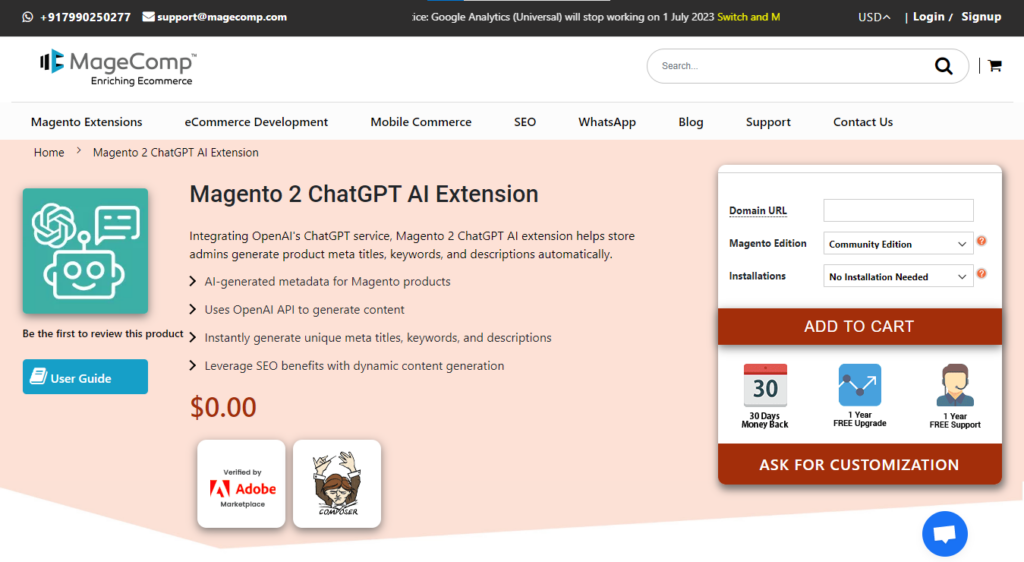This screenshot has height=562, width=1024.
Task: Open the SEO menu item
Action: pyautogui.click(x=525, y=122)
